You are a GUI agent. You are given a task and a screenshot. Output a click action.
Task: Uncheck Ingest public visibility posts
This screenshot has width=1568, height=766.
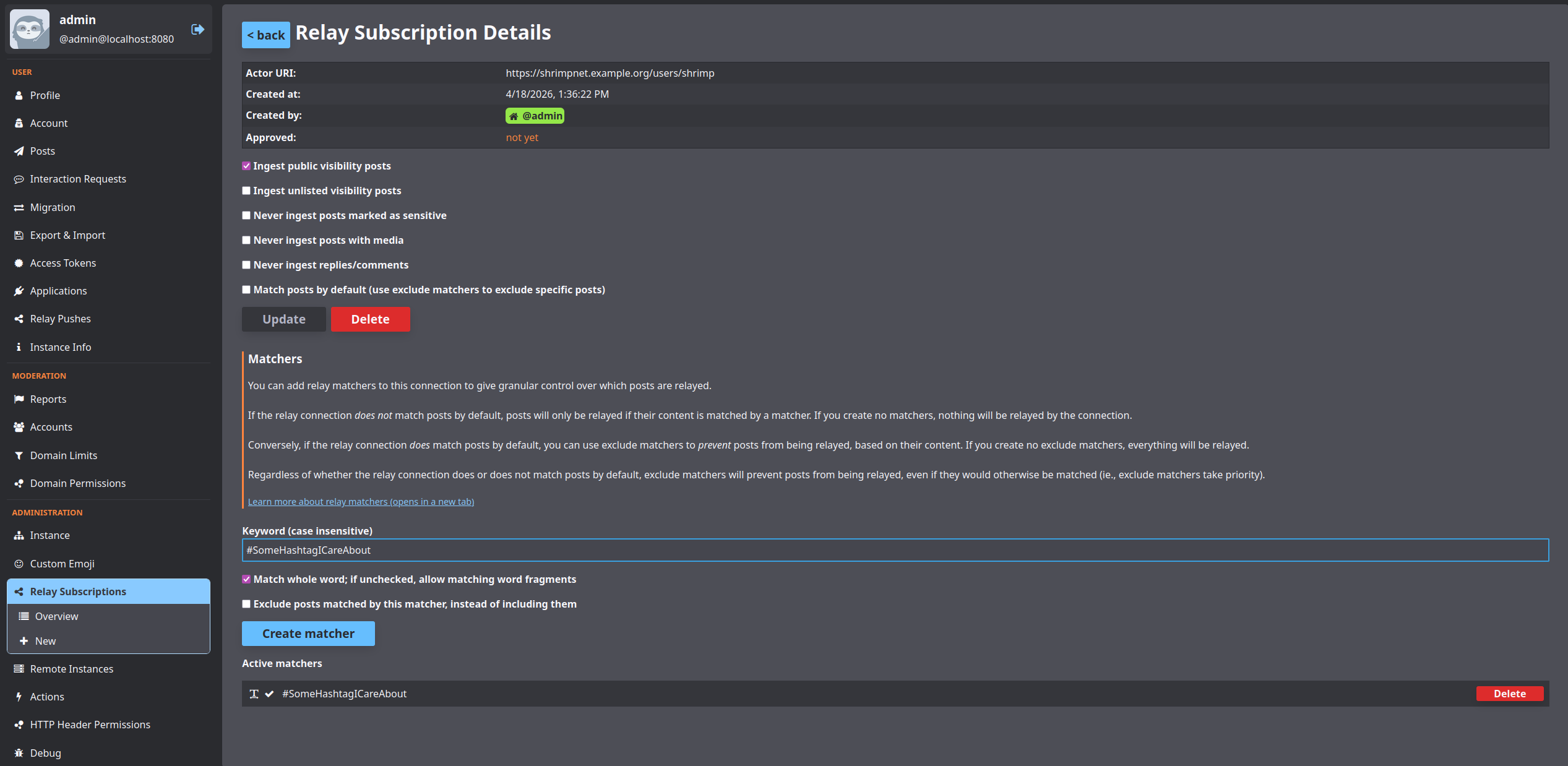pyautogui.click(x=246, y=166)
